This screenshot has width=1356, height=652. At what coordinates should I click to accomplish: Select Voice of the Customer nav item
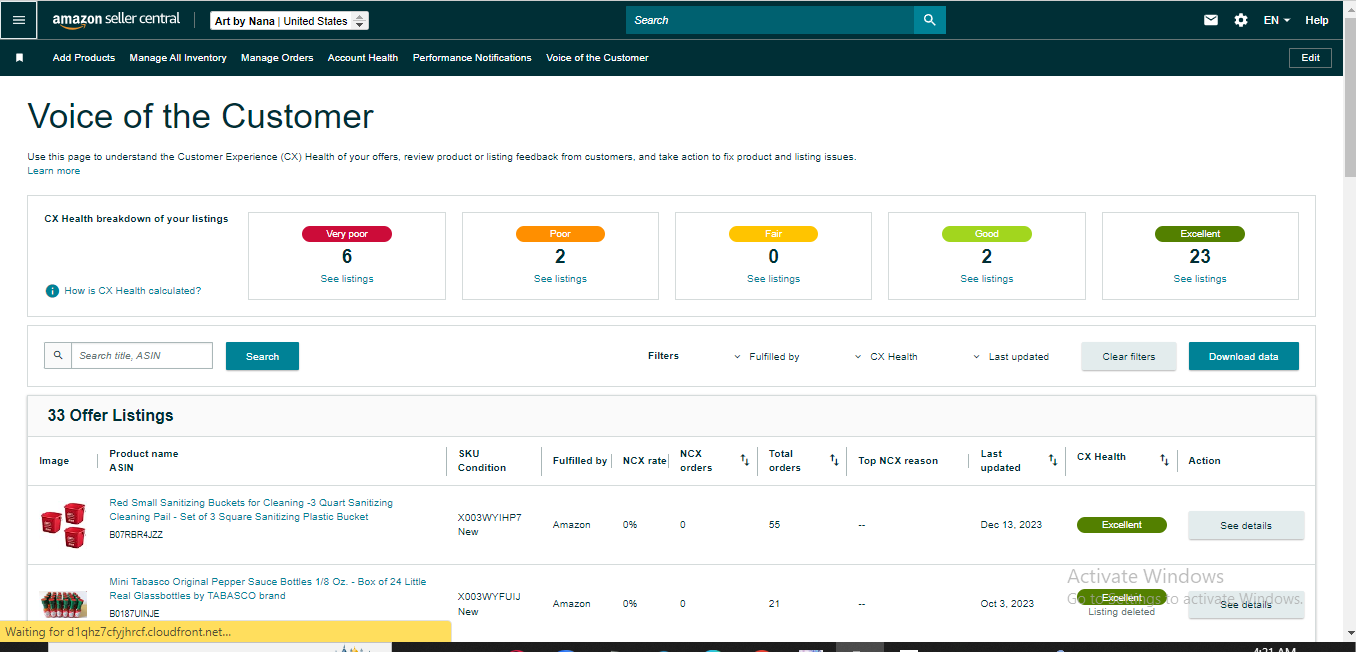click(x=597, y=58)
